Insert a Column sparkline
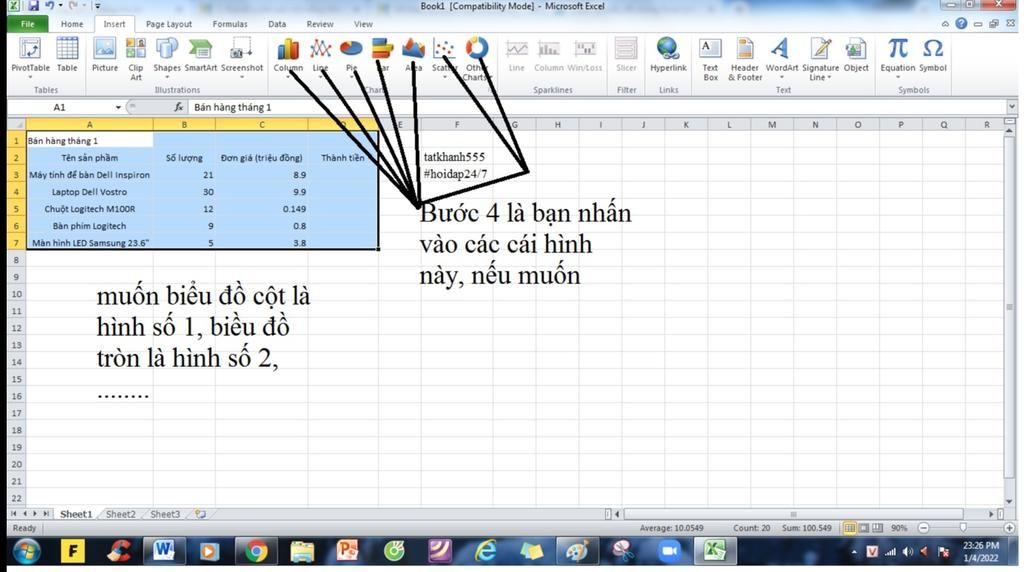 (x=549, y=56)
